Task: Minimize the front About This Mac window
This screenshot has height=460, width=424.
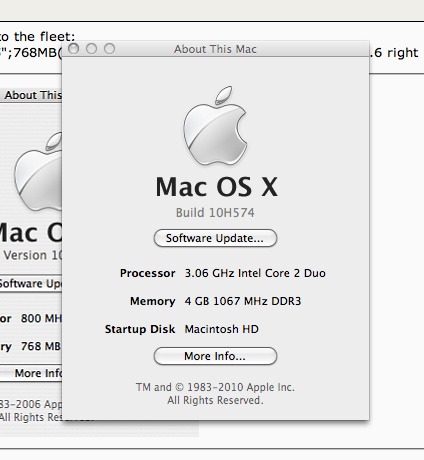Action: 91,49
